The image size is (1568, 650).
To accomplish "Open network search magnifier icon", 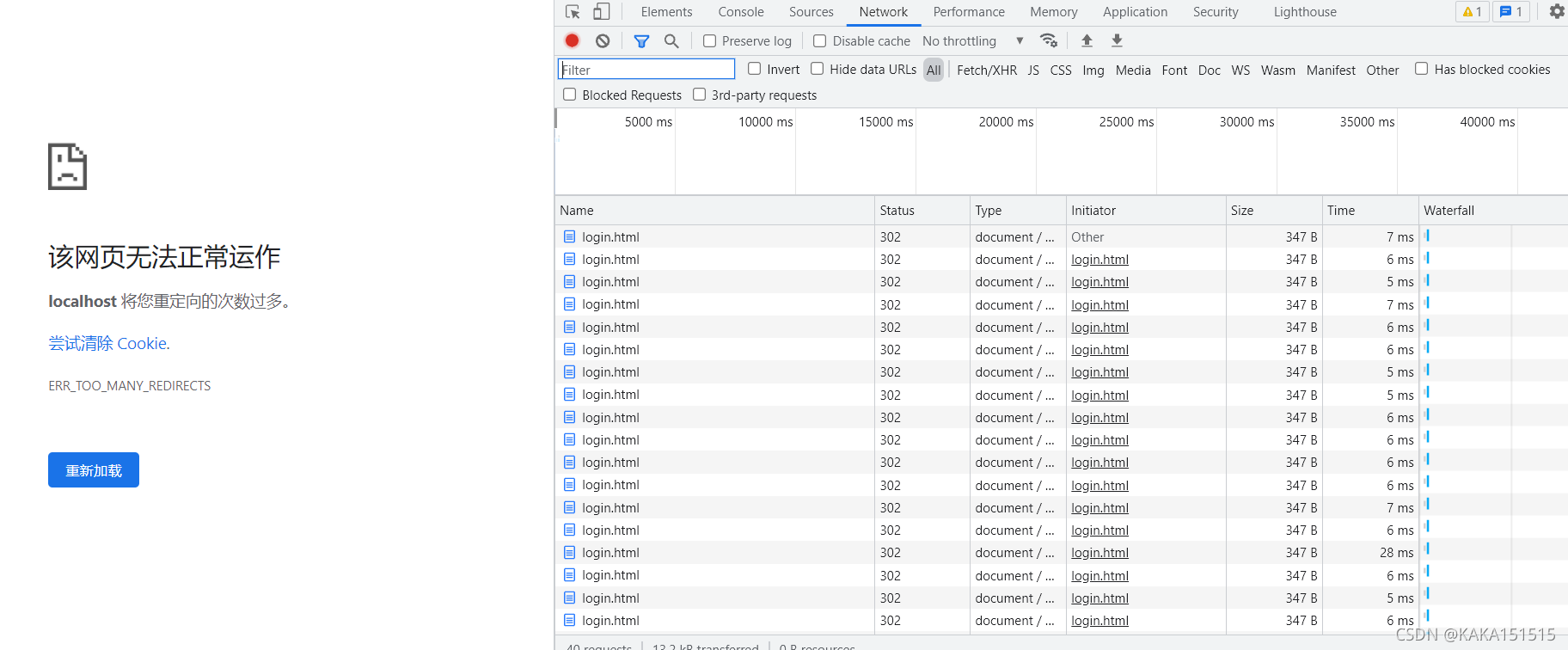I will point(671,40).
